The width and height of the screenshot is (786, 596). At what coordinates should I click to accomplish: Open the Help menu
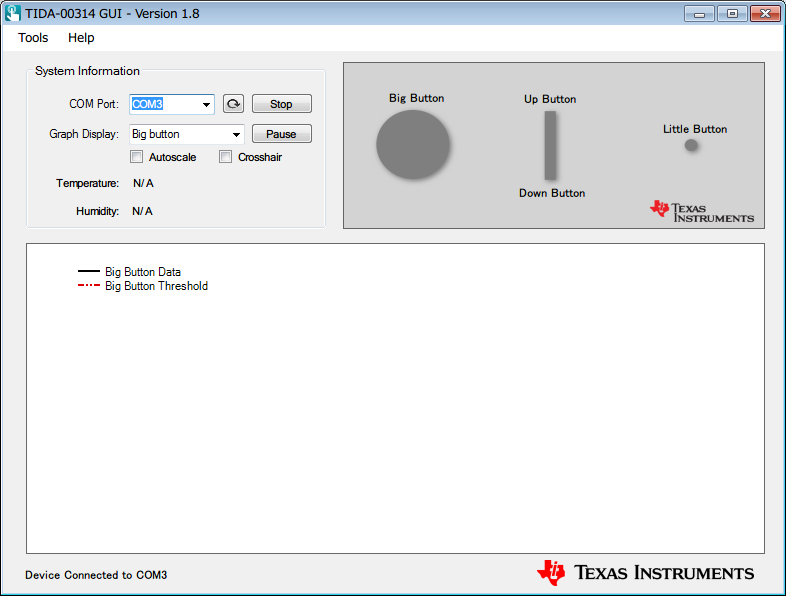pyautogui.click(x=81, y=38)
